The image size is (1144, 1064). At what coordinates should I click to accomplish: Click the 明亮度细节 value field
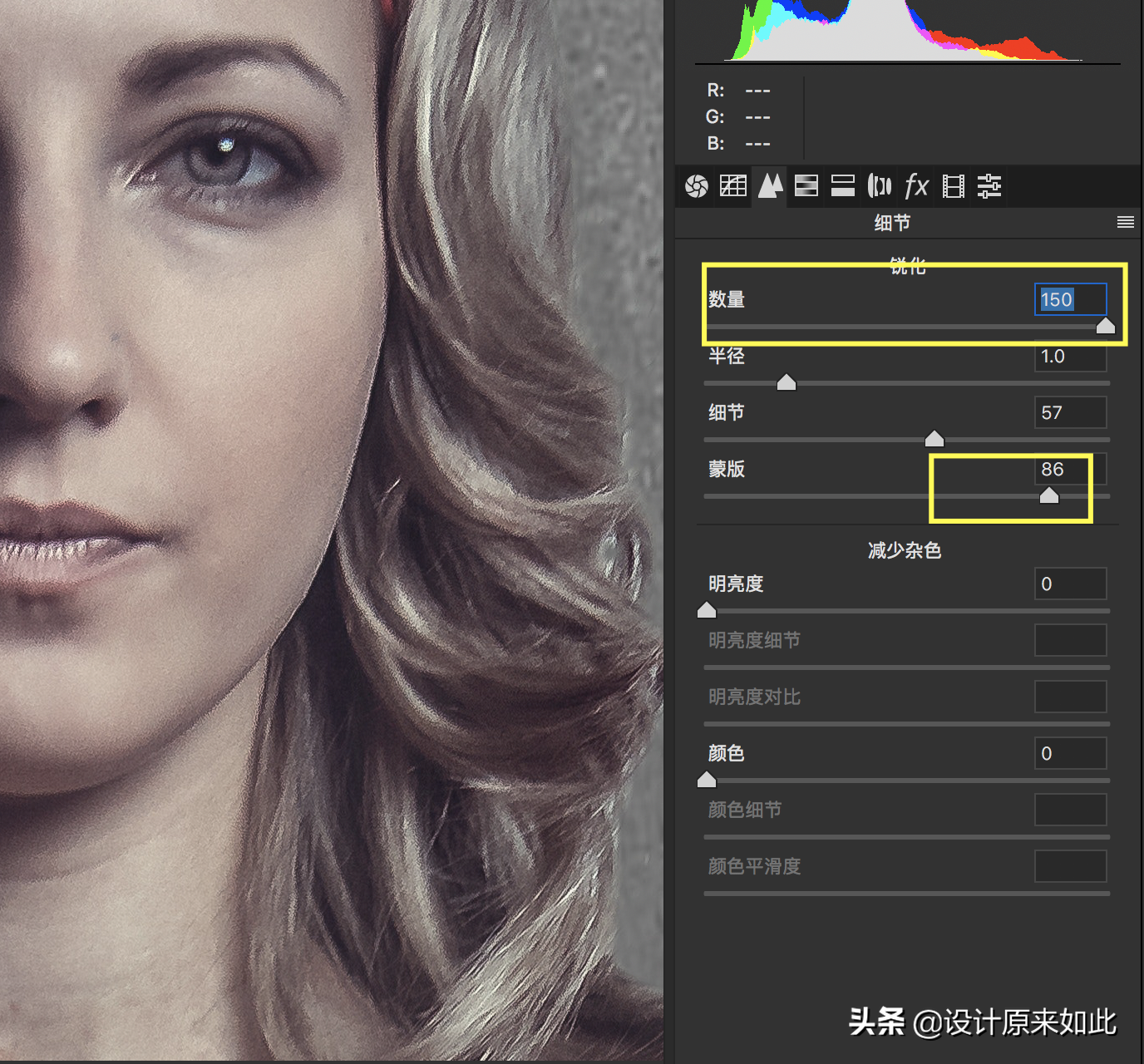pyautogui.click(x=1070, y=640)
